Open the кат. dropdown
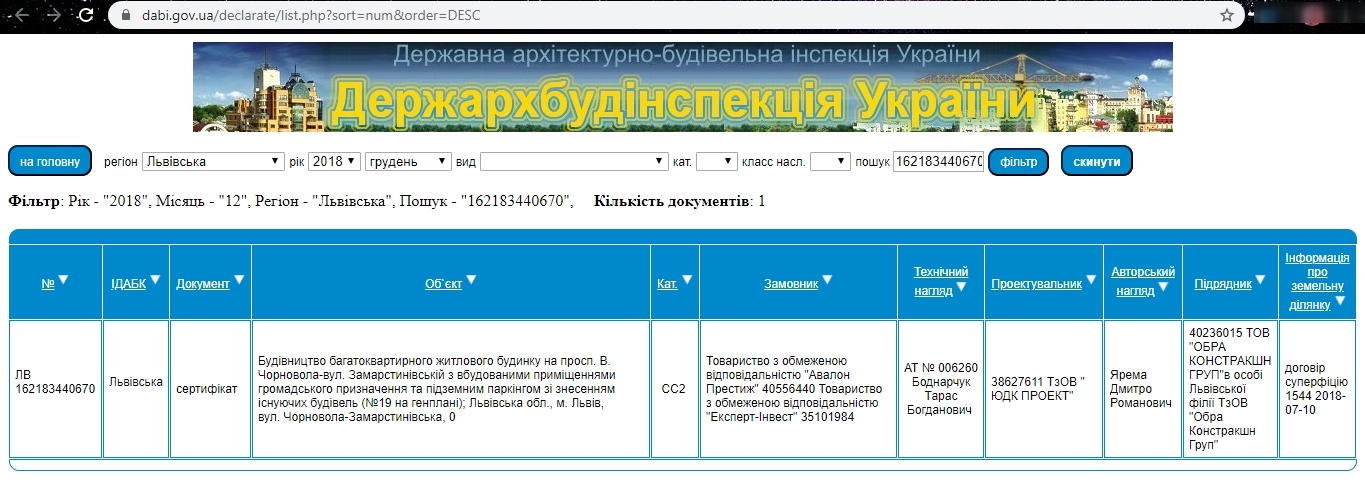1365x490 pixels. tap(717, 161)
